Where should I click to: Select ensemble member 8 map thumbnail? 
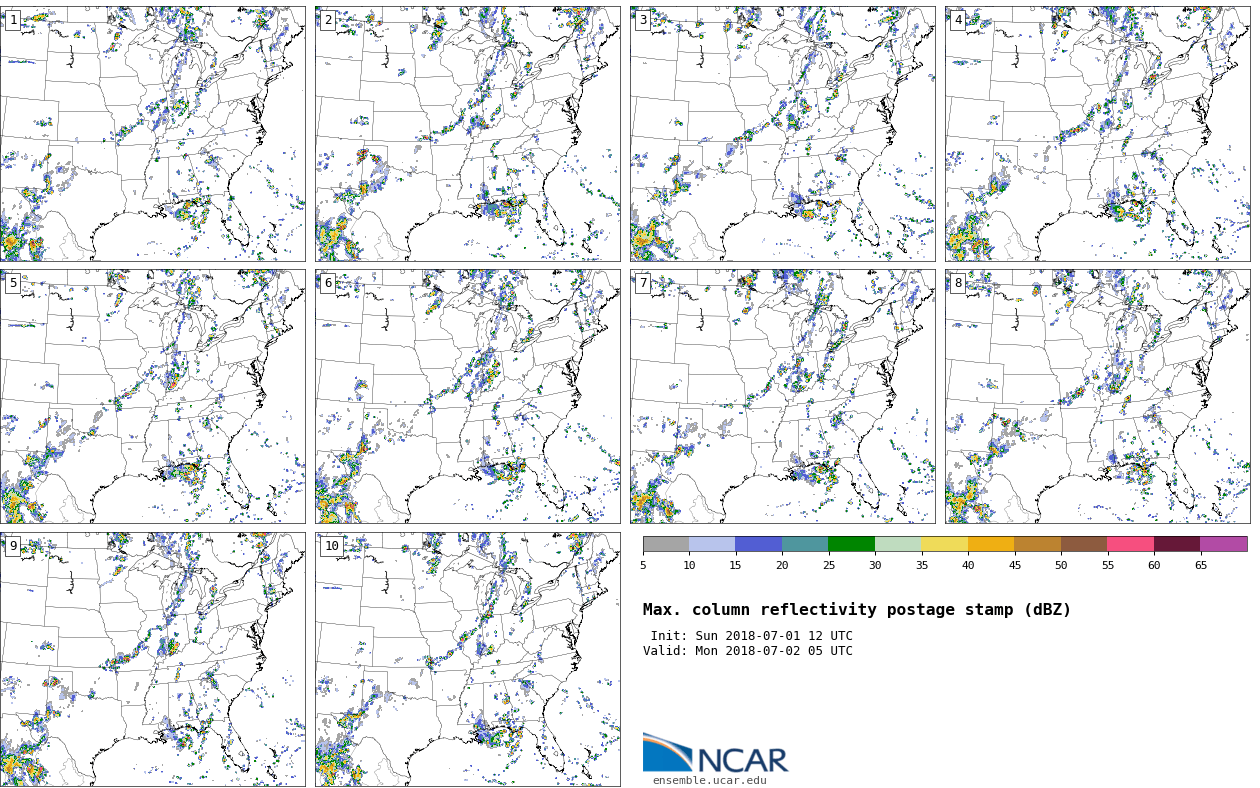click(1097, 396)
